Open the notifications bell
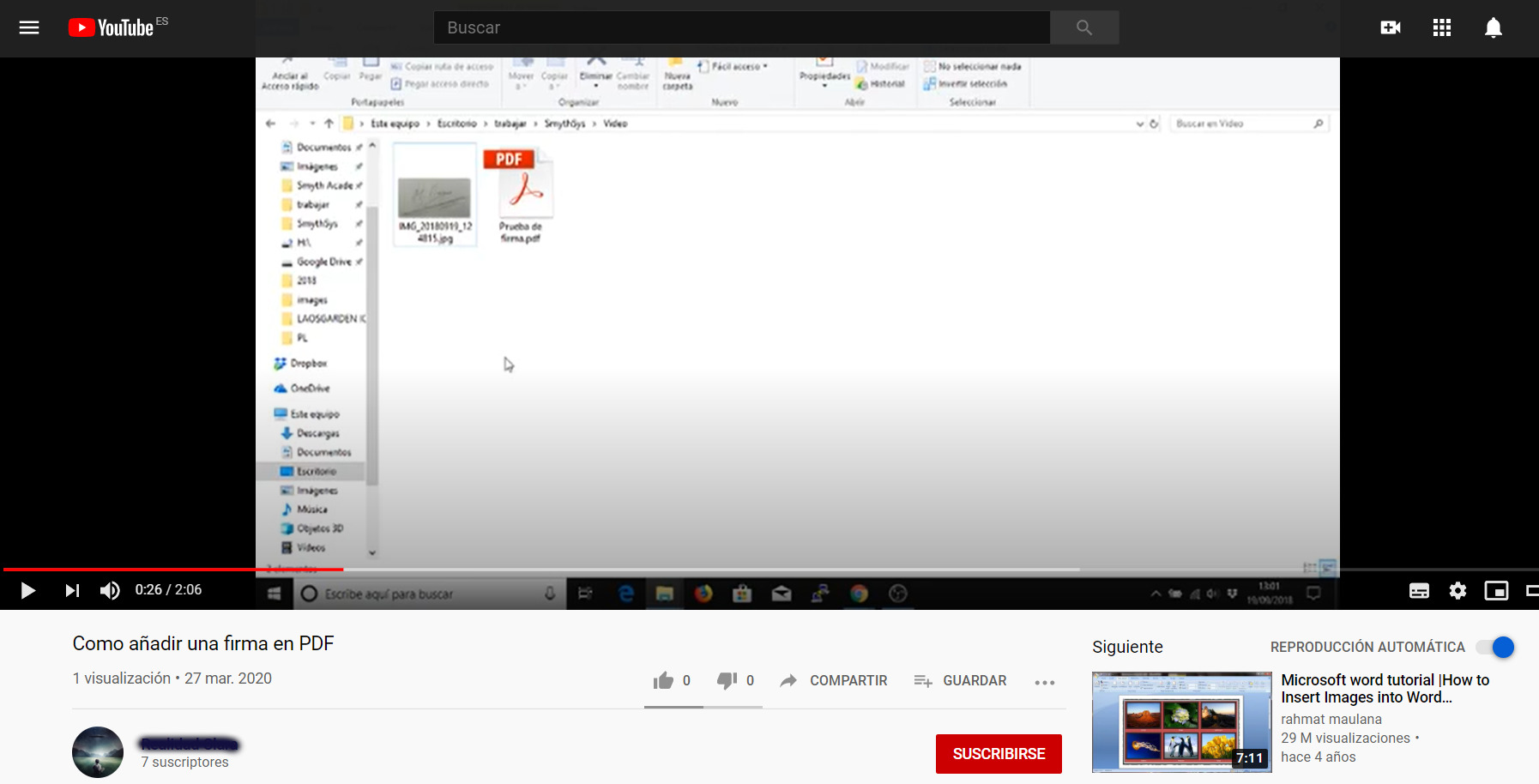Viewport: 1539px width, 784px height. pos(1493,27)
